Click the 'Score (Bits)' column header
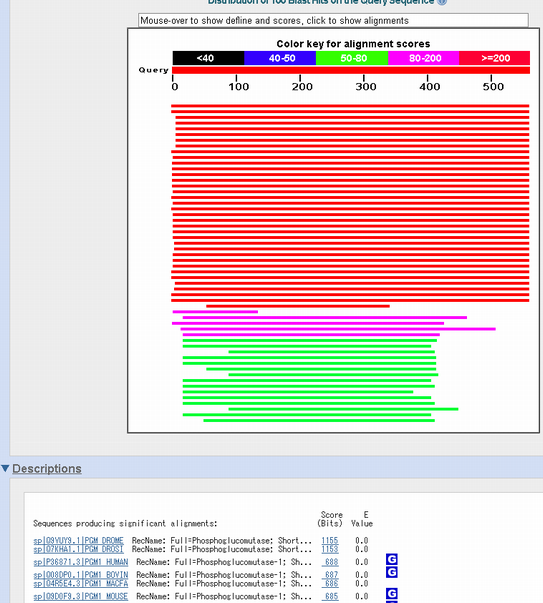This screenshot has height=603, width=543. coord(330,519)
